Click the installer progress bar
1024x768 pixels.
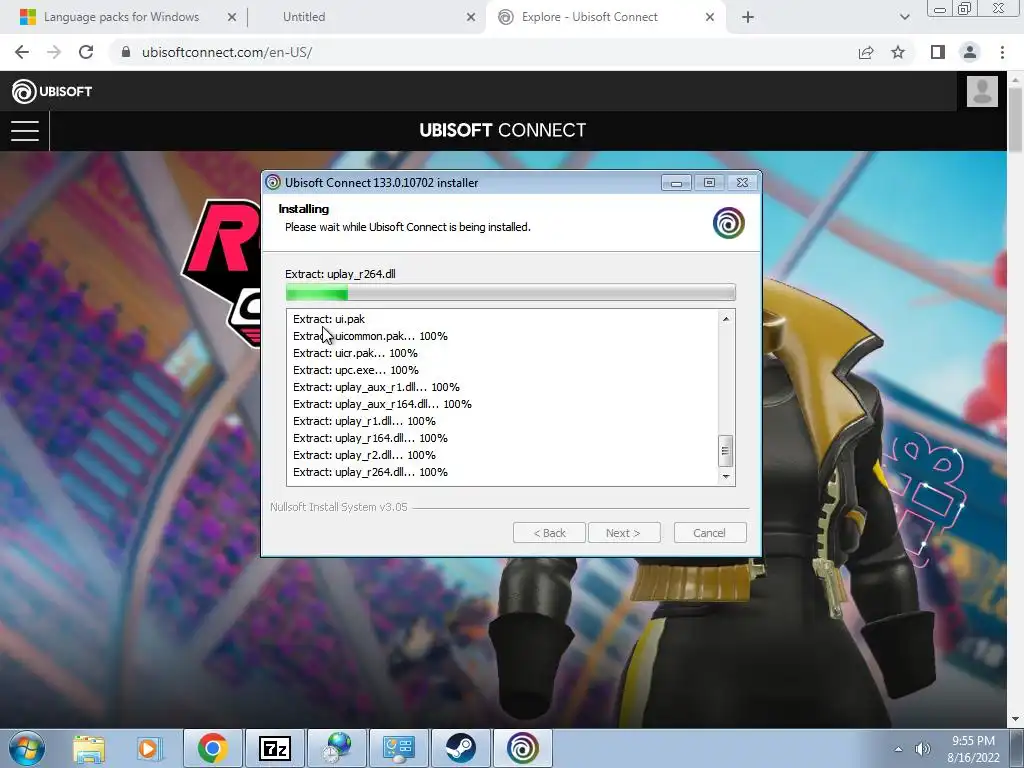click(x=511, y=293)
